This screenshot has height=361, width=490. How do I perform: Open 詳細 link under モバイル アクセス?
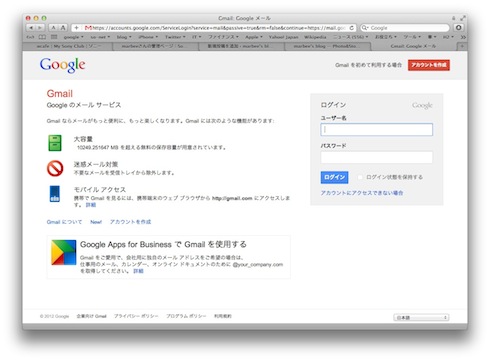coord(91,205)
